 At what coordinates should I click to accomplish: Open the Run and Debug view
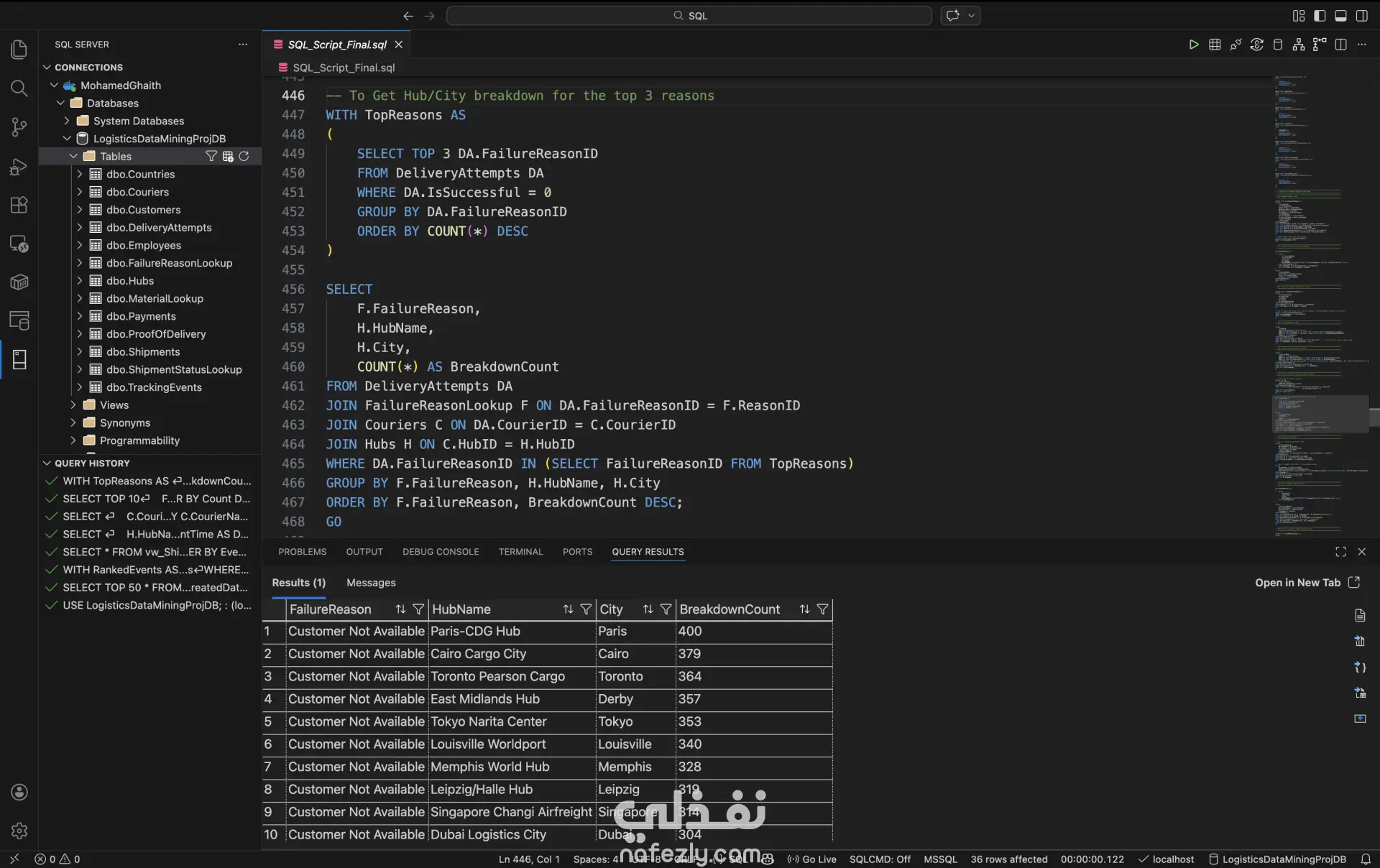point(19,166)
